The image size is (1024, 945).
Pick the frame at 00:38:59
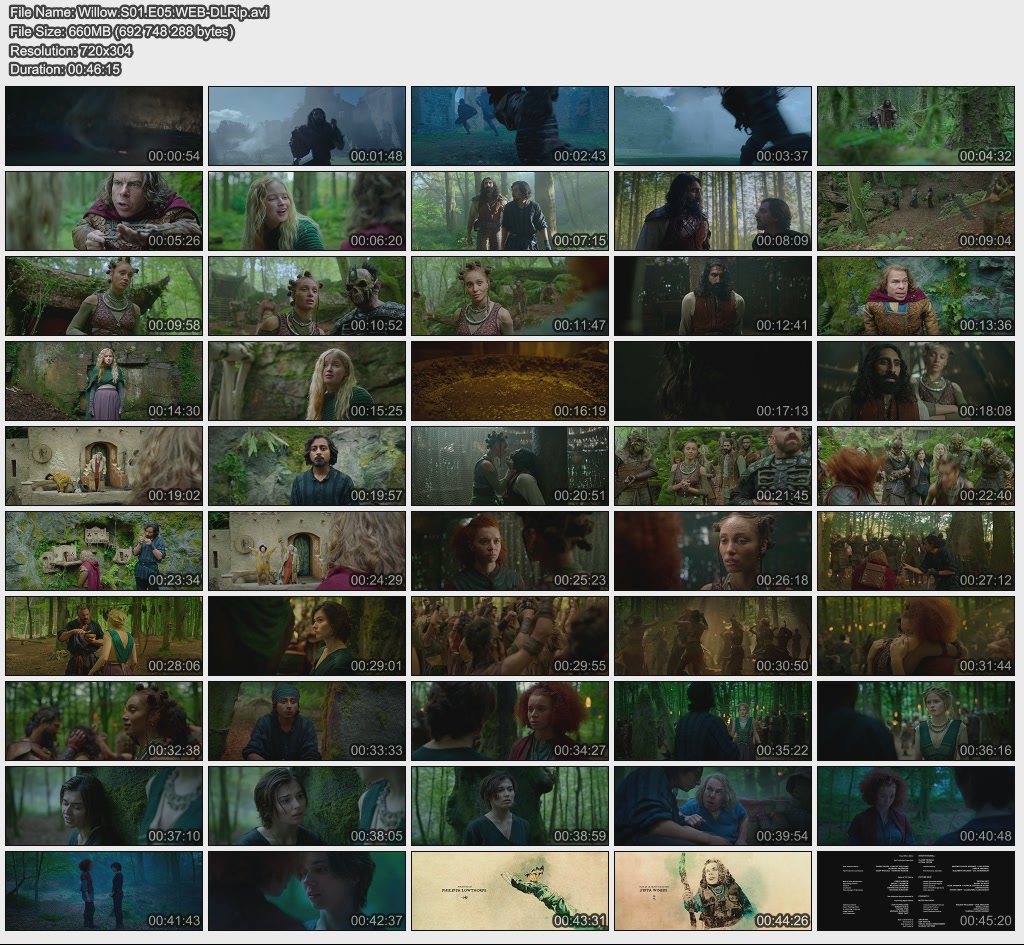point(510,807)
